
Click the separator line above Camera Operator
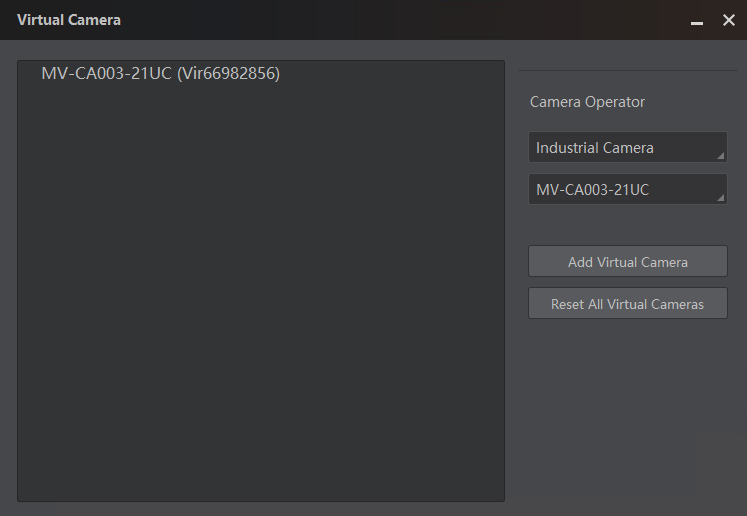pos(627,70)
